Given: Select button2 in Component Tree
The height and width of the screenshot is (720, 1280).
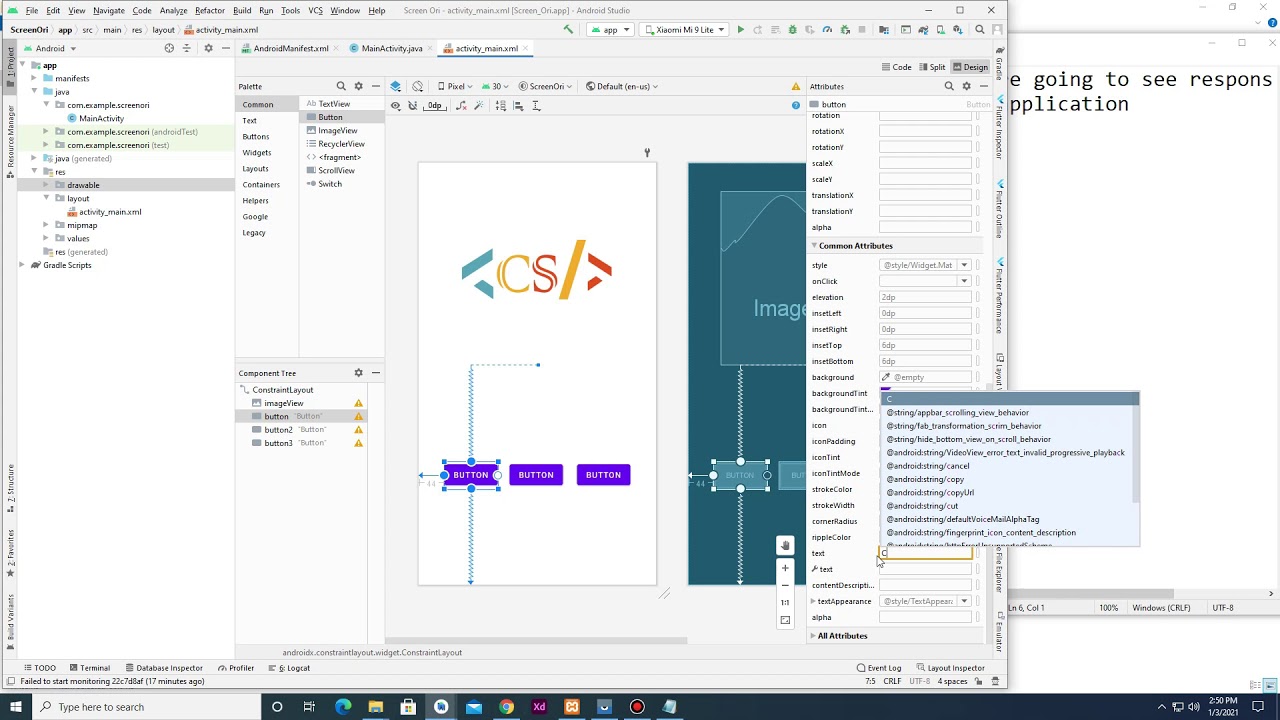Looking at the screenshot, I should click(278, 430).
